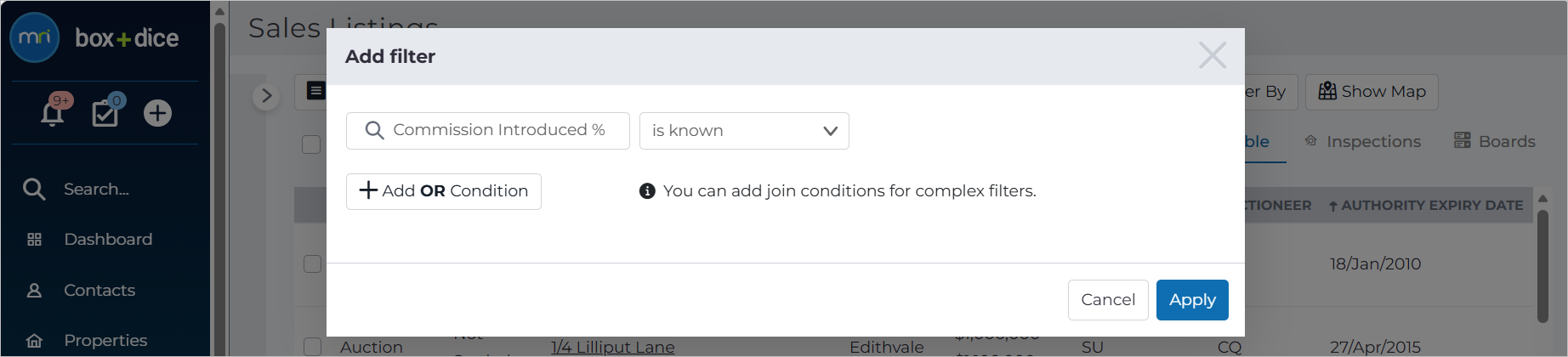Click the Commission Introduced % field selector
This screenshot has width=1568, height=357.
488,131
